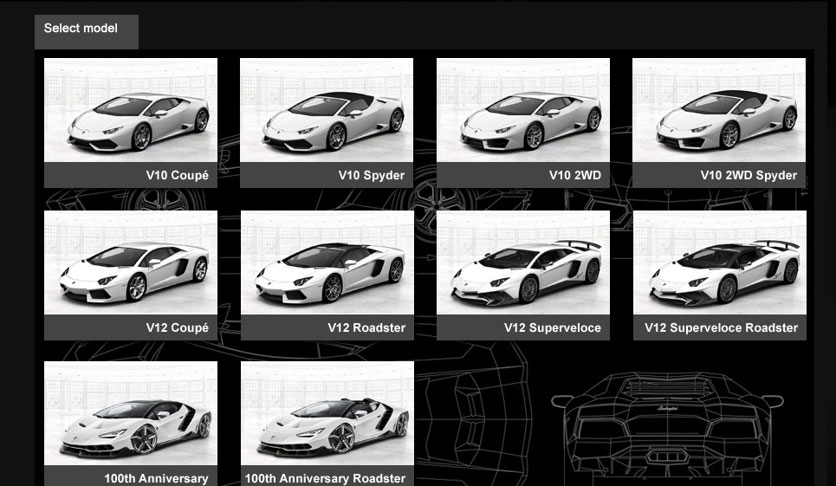This screenshot has width=836, height=486.
Task: Click the V10 Coupé label
Action: point(177,175)
